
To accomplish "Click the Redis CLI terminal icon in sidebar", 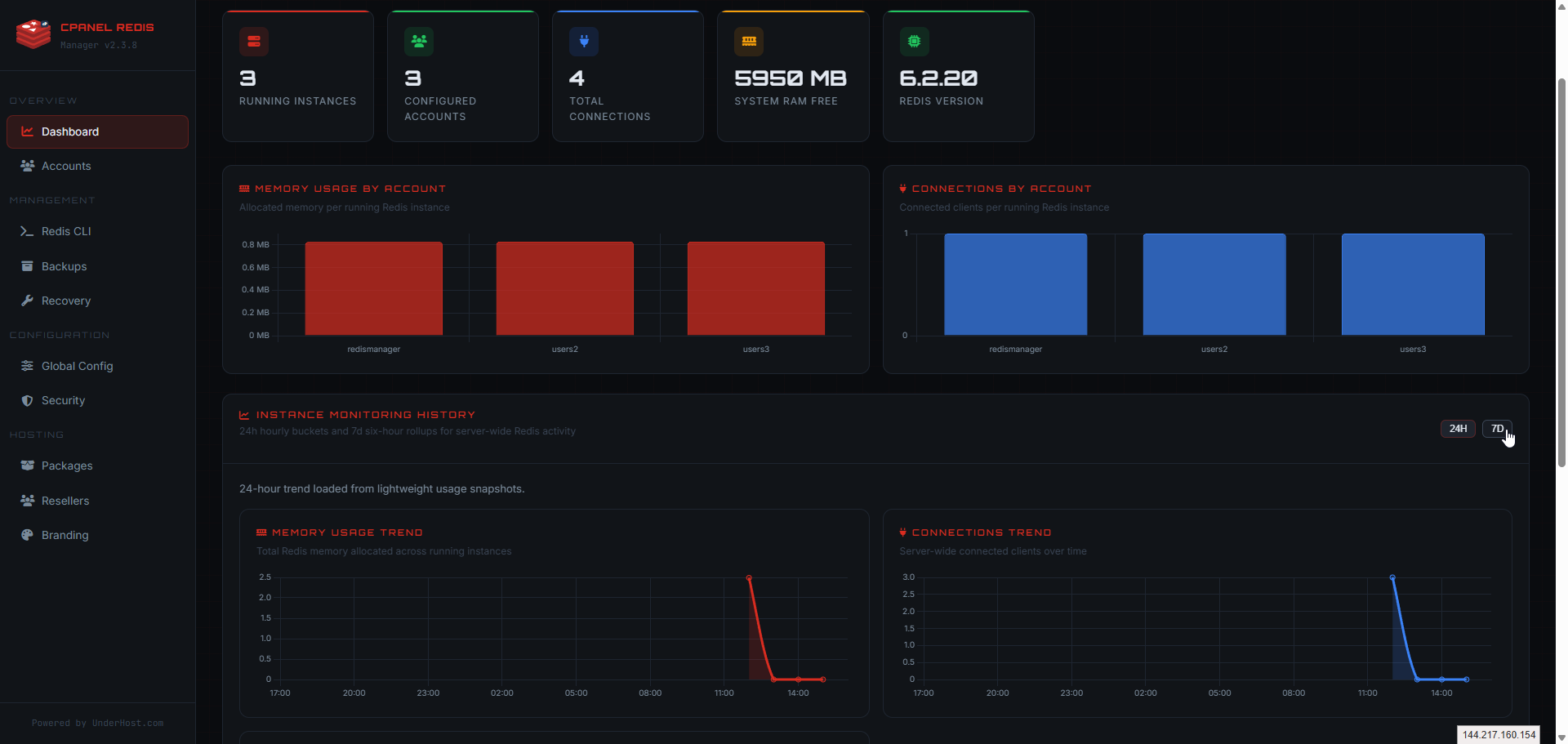I will [27, 231].
